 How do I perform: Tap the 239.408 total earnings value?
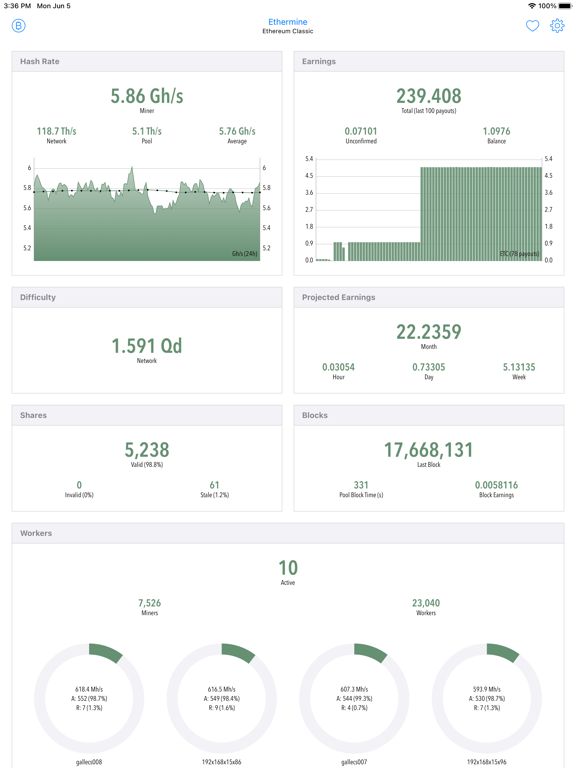(429, 96)
